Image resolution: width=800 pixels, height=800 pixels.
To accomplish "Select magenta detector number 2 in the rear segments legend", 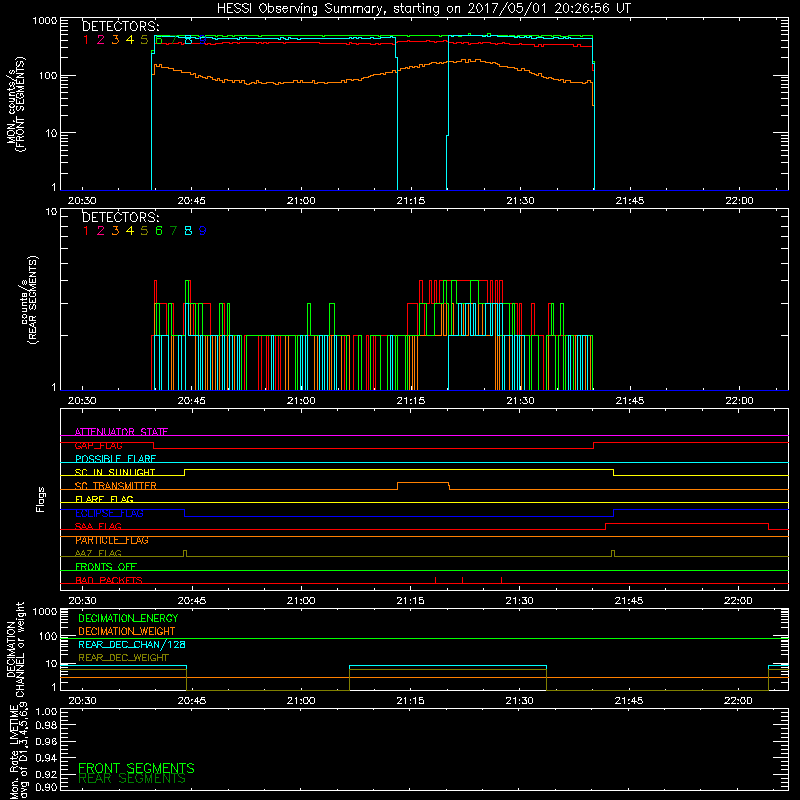I will pos(101,231).
